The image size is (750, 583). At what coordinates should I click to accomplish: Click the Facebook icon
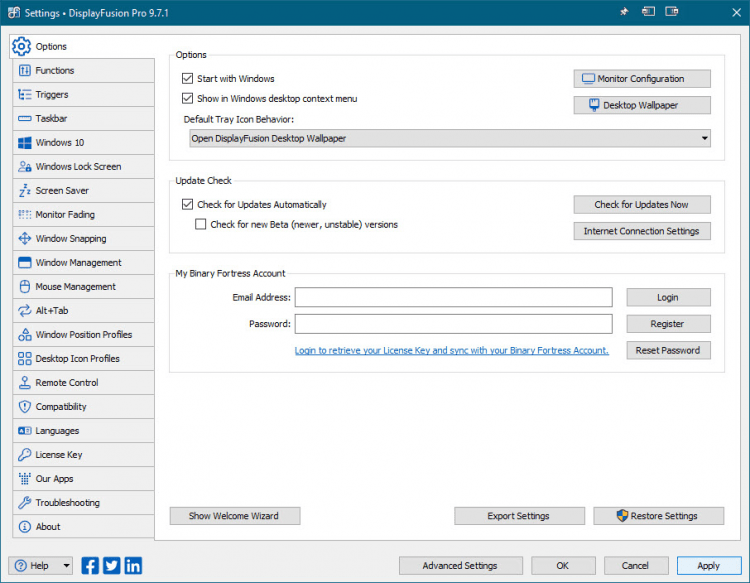[90, 565]
